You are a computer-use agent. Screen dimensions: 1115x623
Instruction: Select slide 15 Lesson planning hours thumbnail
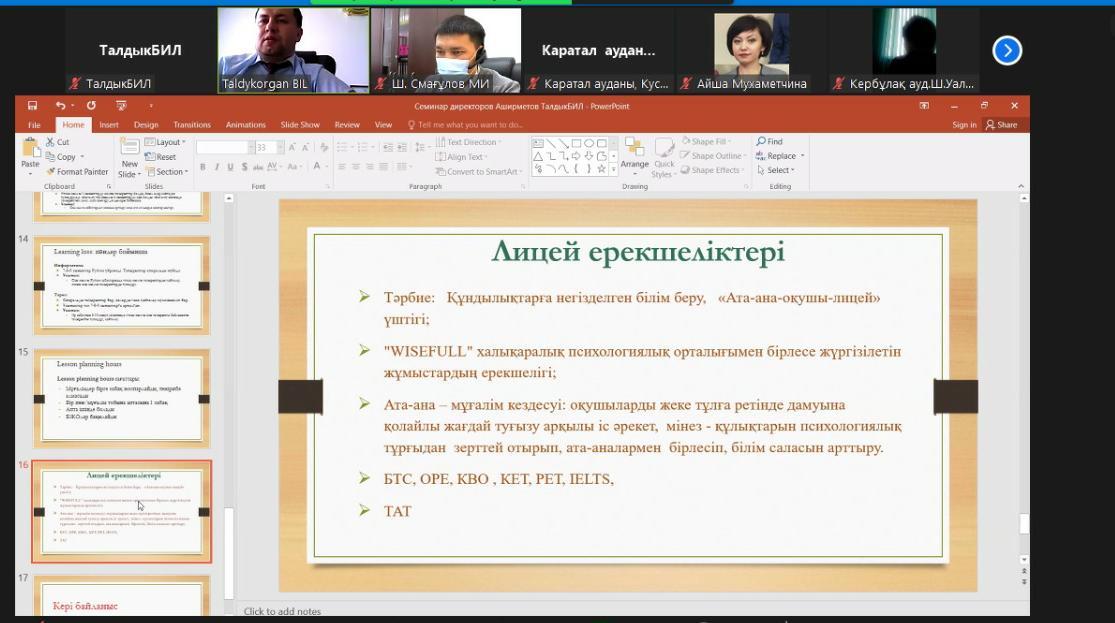click(x=122, y=399)
